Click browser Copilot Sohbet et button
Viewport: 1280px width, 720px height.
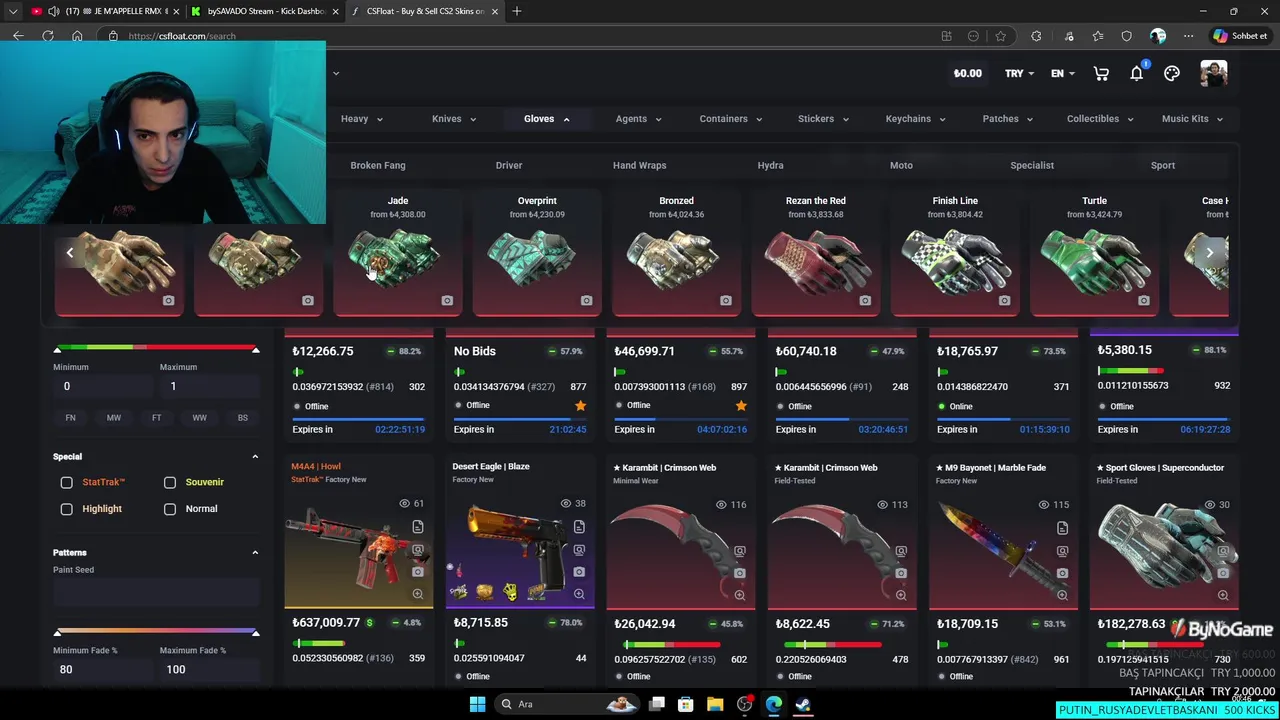click(x=1240, y=36)
